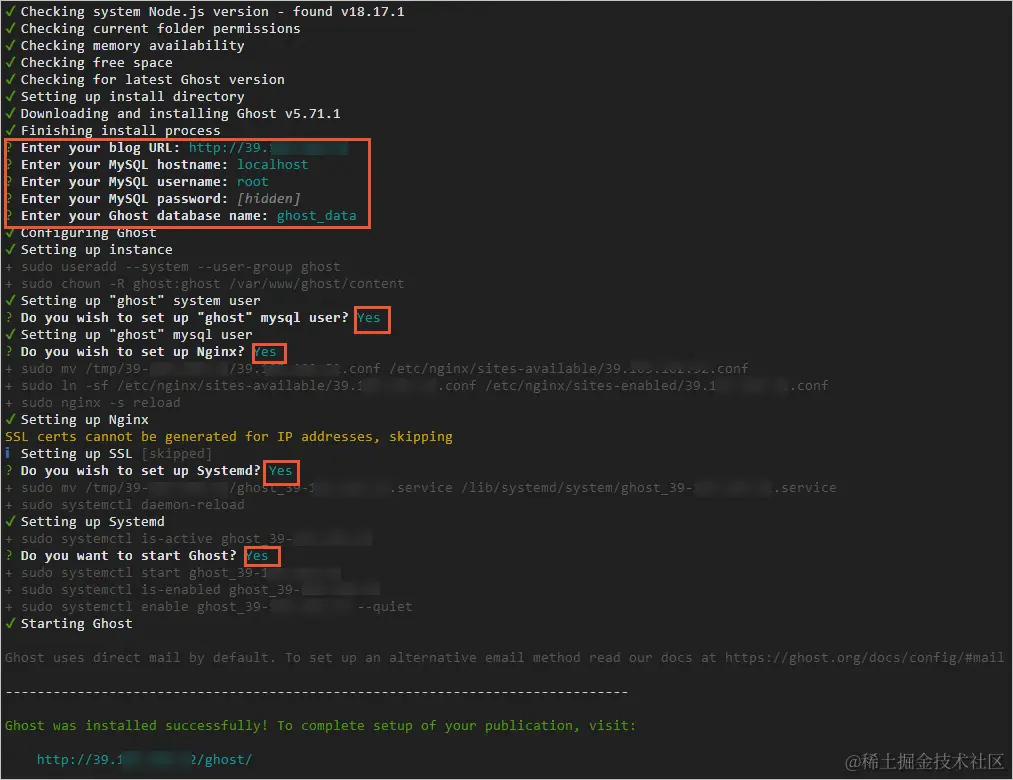
Task: Click line 'sudo useradd --system --user-group ghost'
Action: coord(172,267)
